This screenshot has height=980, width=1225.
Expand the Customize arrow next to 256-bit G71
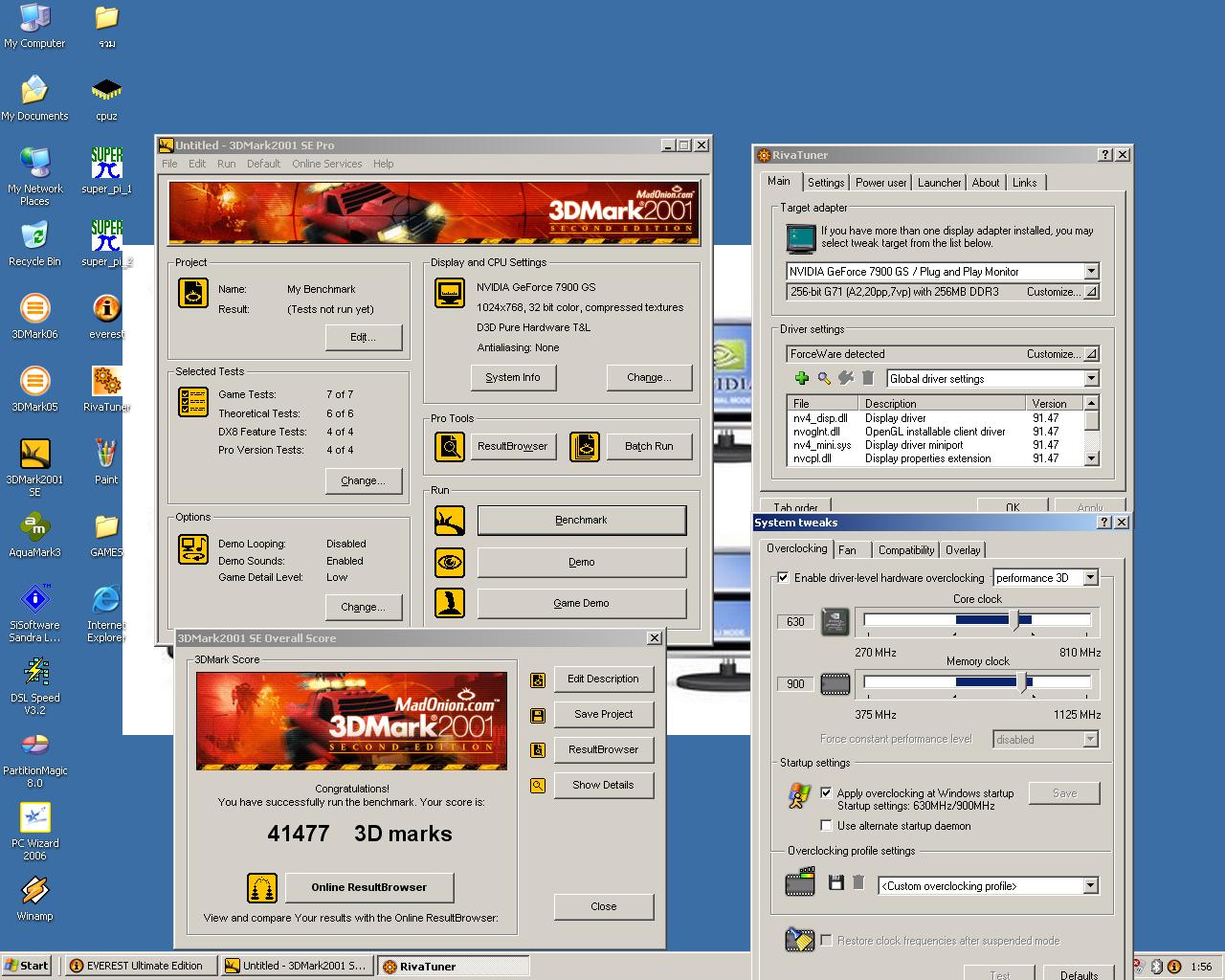coord(1090,292)
